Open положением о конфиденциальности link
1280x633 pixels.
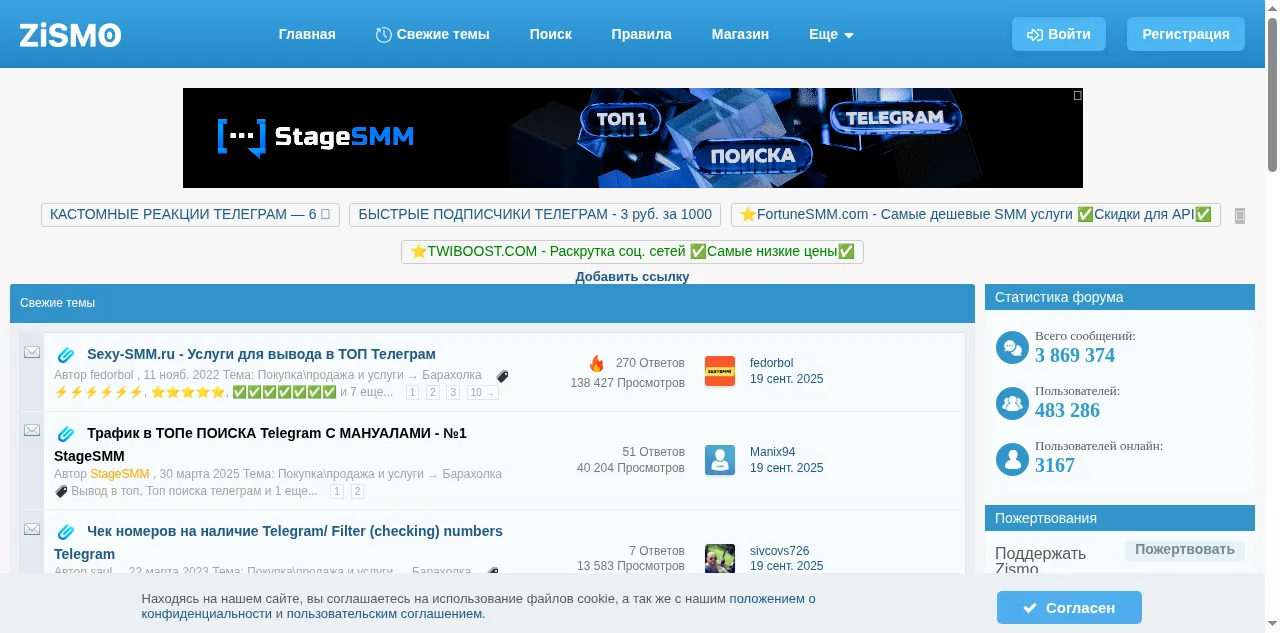pos(479,606)
